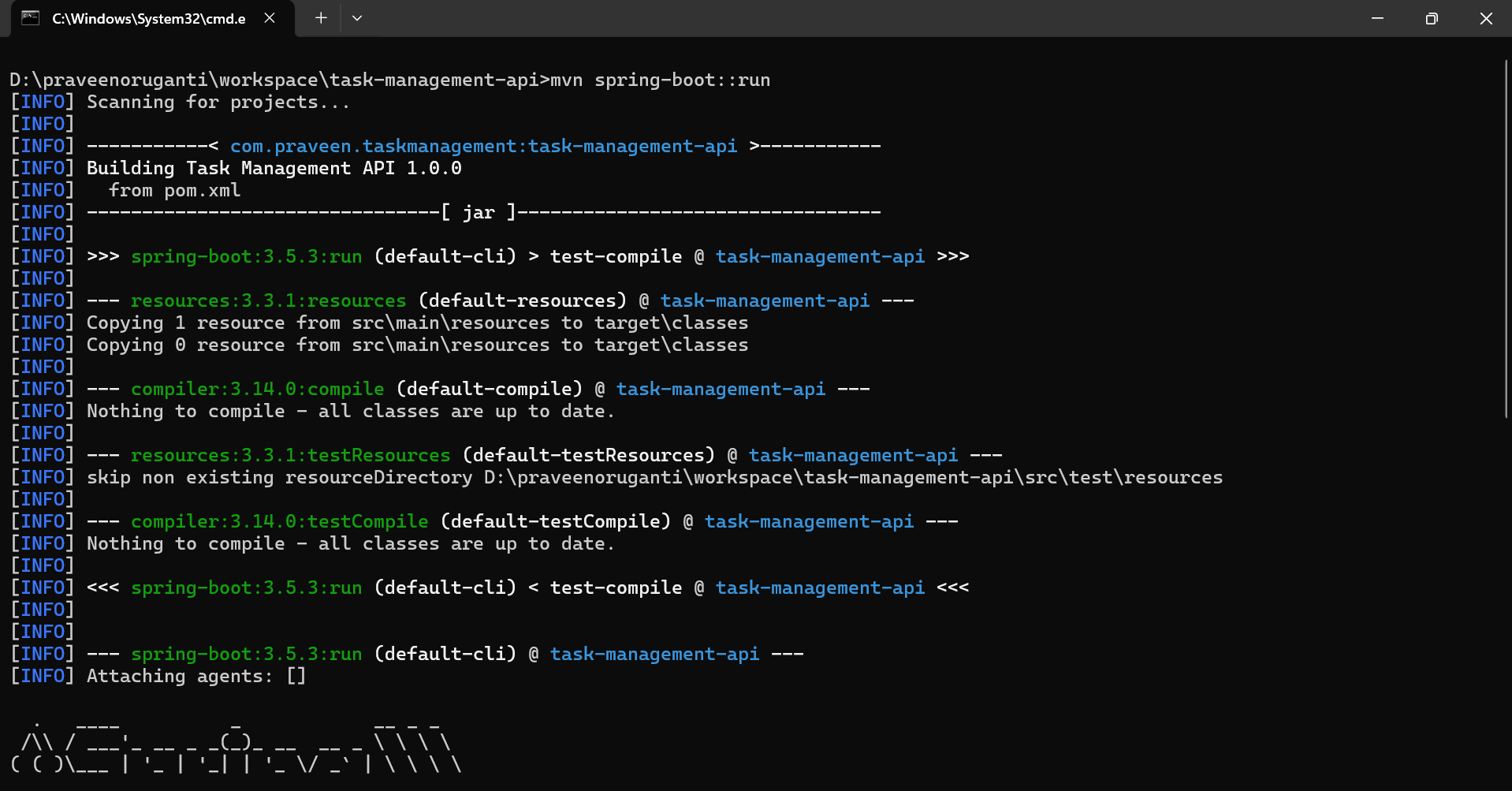
Task: Minimize the terminal window
Action: tap(1377, 18)
